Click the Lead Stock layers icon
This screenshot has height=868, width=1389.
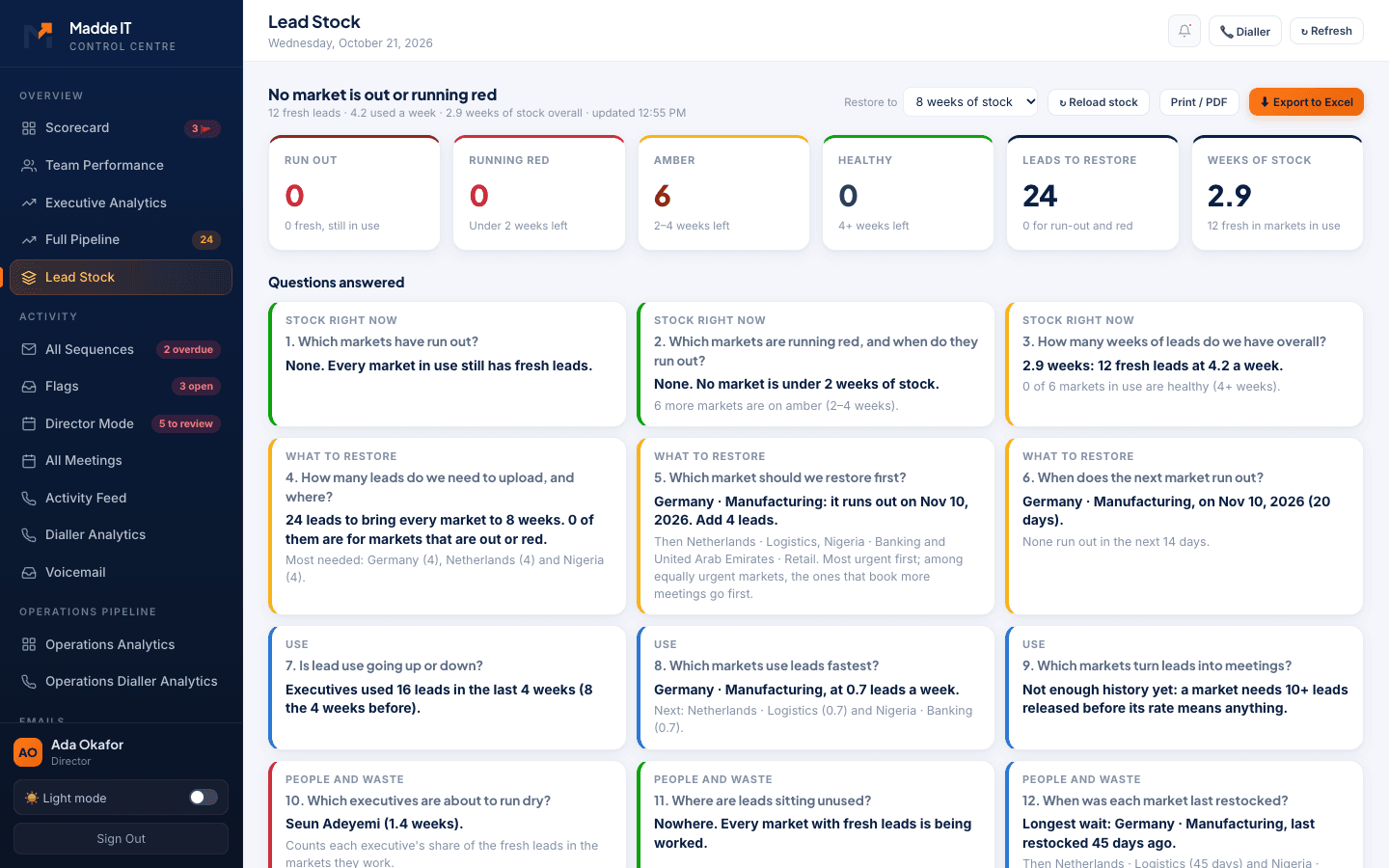[x=29, y=278]
